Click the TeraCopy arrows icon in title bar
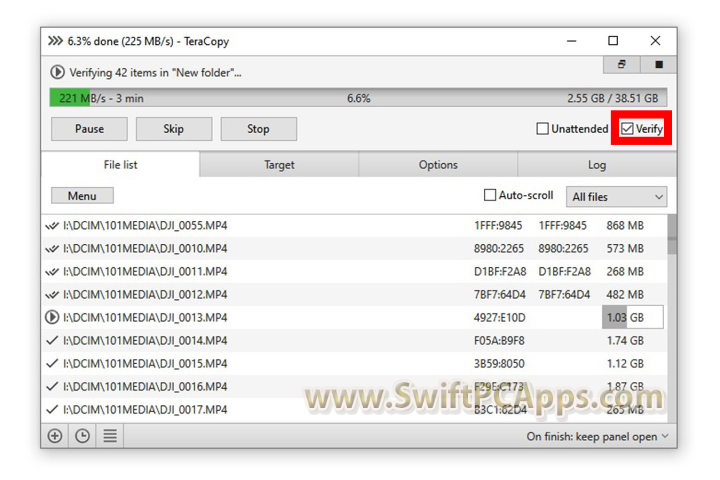This screenshot has width=720, height=480. (55, 41)
